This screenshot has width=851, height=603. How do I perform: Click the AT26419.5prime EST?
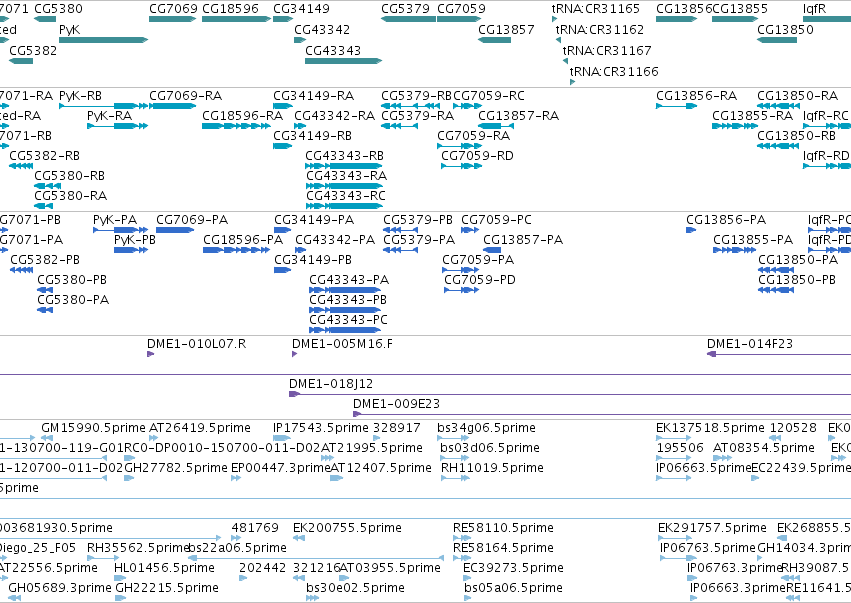point(154,438)
